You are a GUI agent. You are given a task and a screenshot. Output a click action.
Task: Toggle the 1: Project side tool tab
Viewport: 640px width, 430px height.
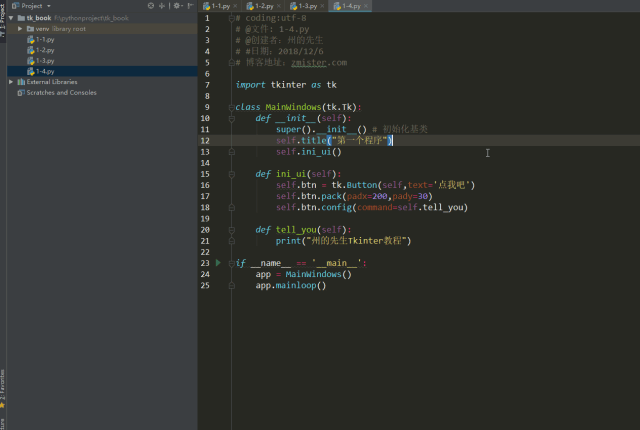tap(3, 20)
